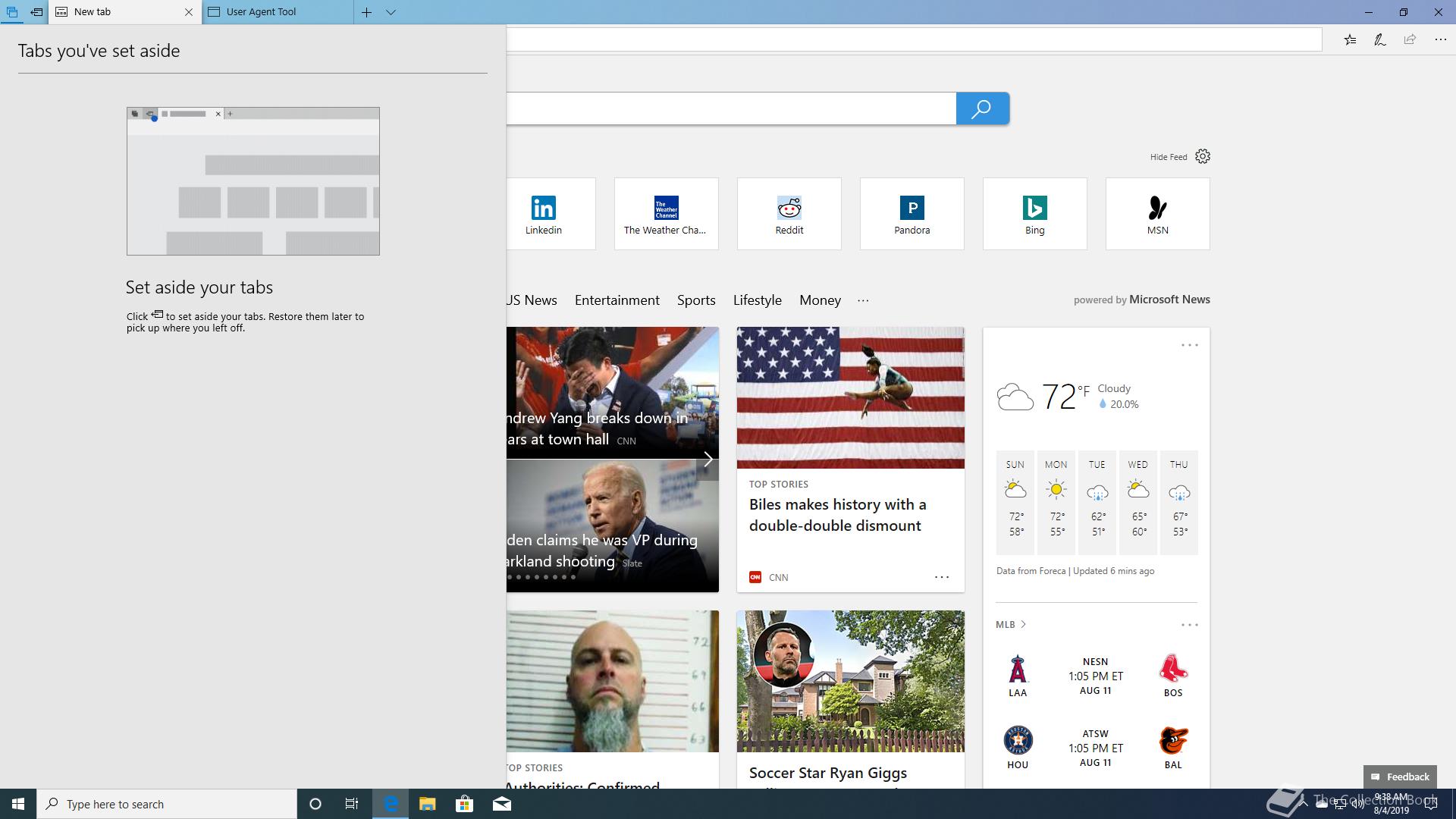Open the Mail app from the taskbar
This screenshot has height=819, width=1456.
501,804
